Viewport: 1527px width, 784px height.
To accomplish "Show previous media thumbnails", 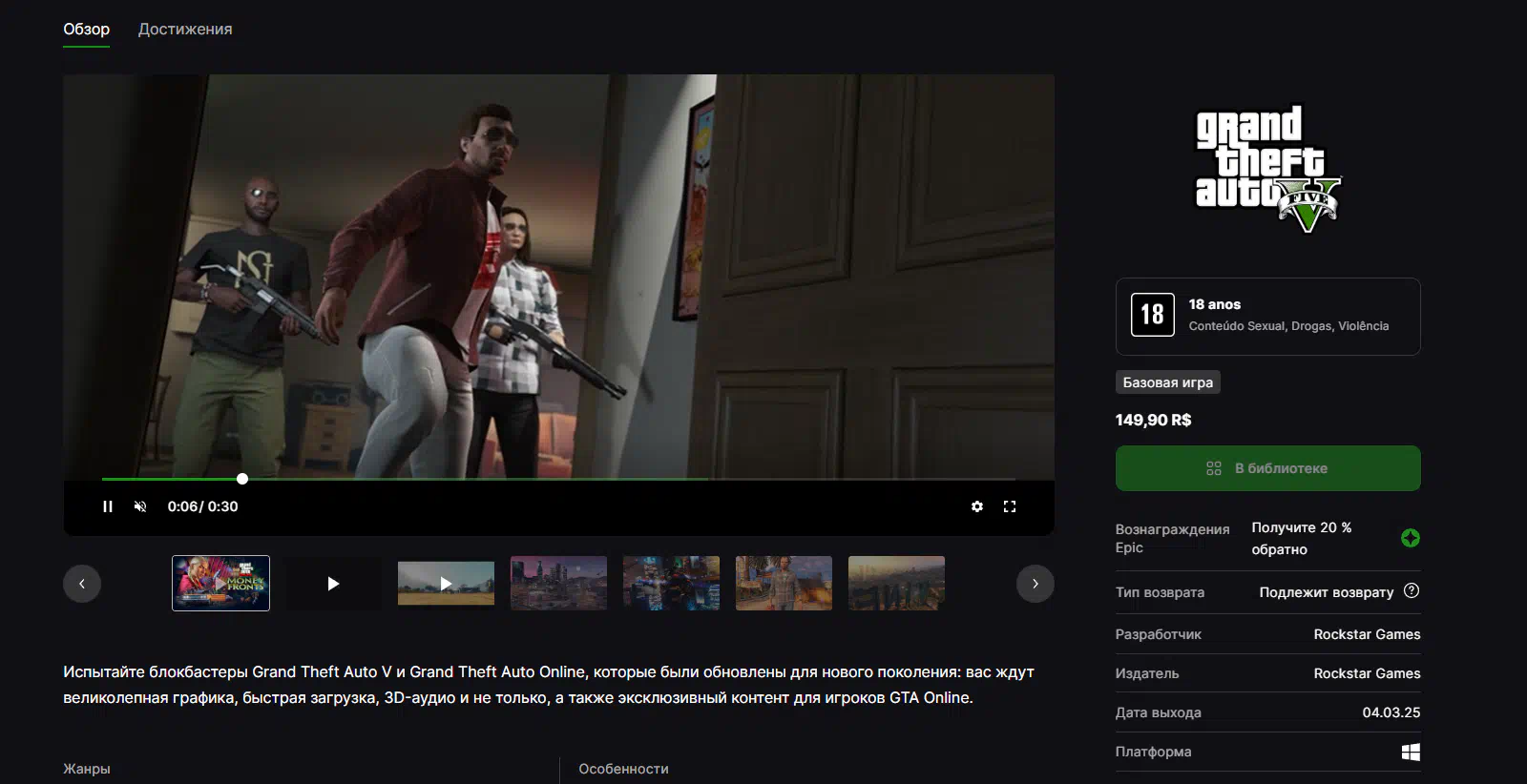I will [82, 584].
